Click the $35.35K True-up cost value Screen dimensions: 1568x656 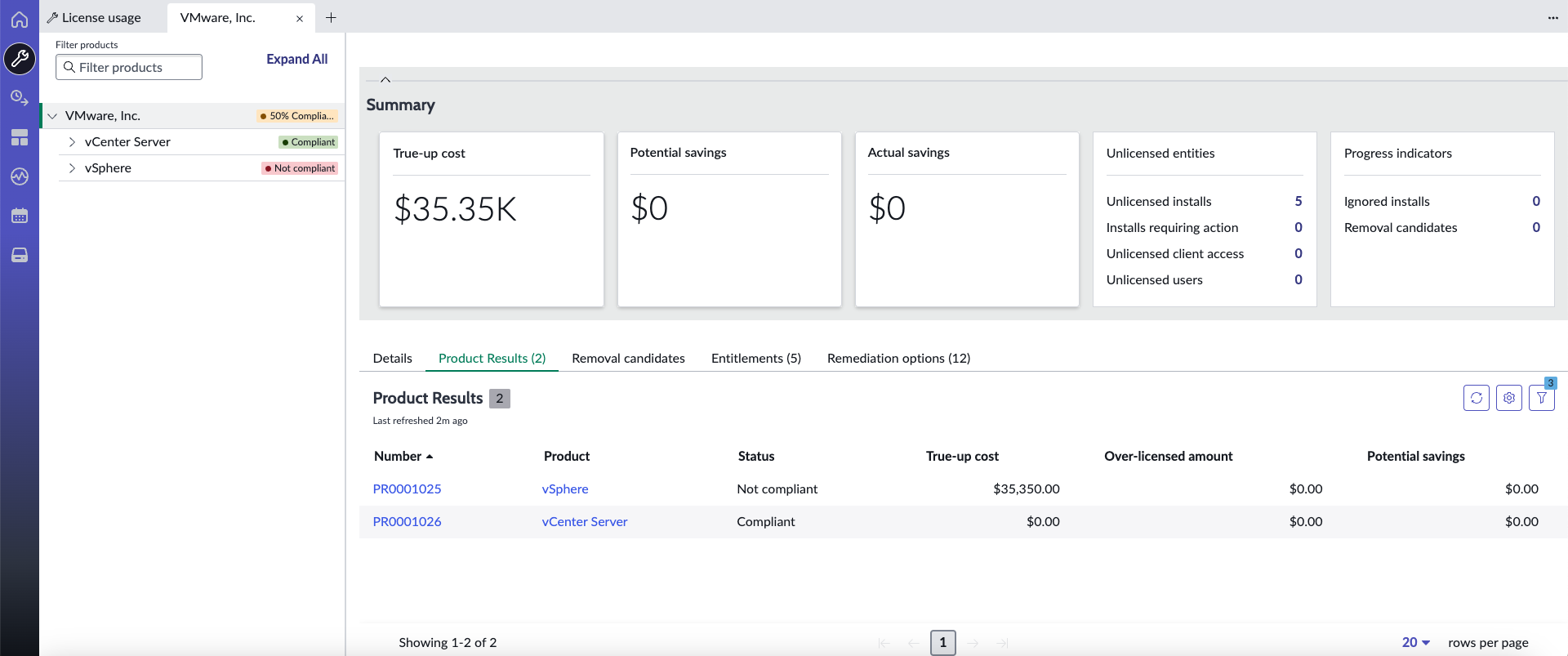click(455, 209)
